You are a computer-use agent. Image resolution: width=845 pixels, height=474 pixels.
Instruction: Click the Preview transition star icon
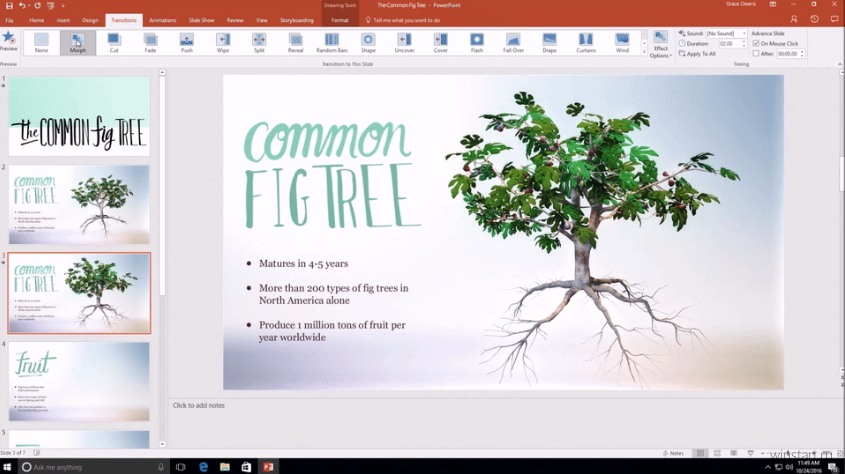[8, 40]
